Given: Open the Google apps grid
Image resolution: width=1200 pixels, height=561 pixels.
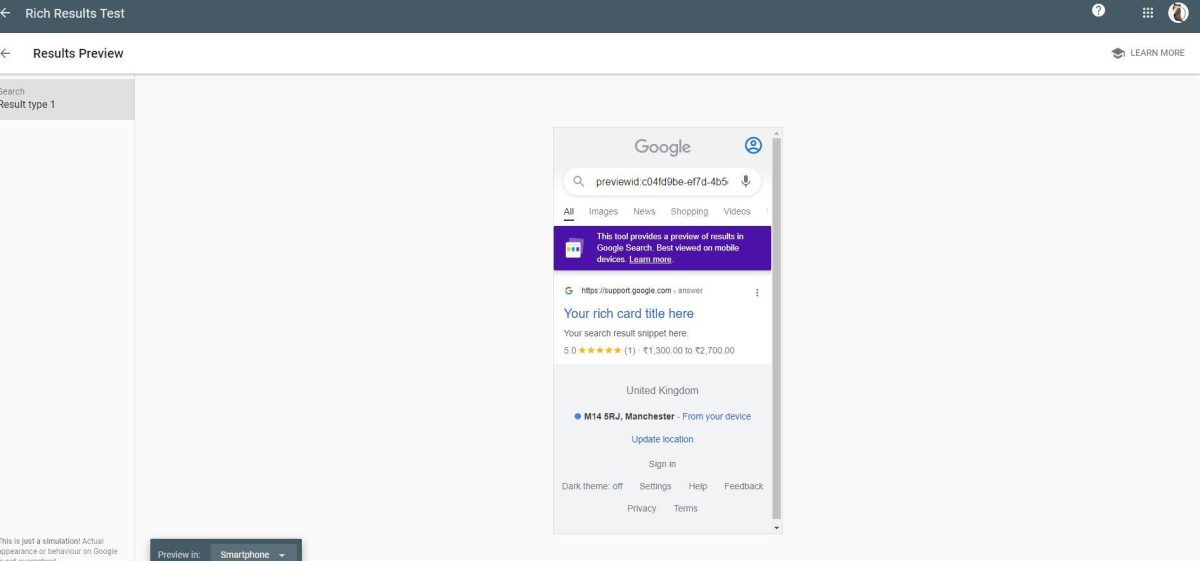Looking at the screenshot, I should pyautogui.click(x=1147, y=13).
